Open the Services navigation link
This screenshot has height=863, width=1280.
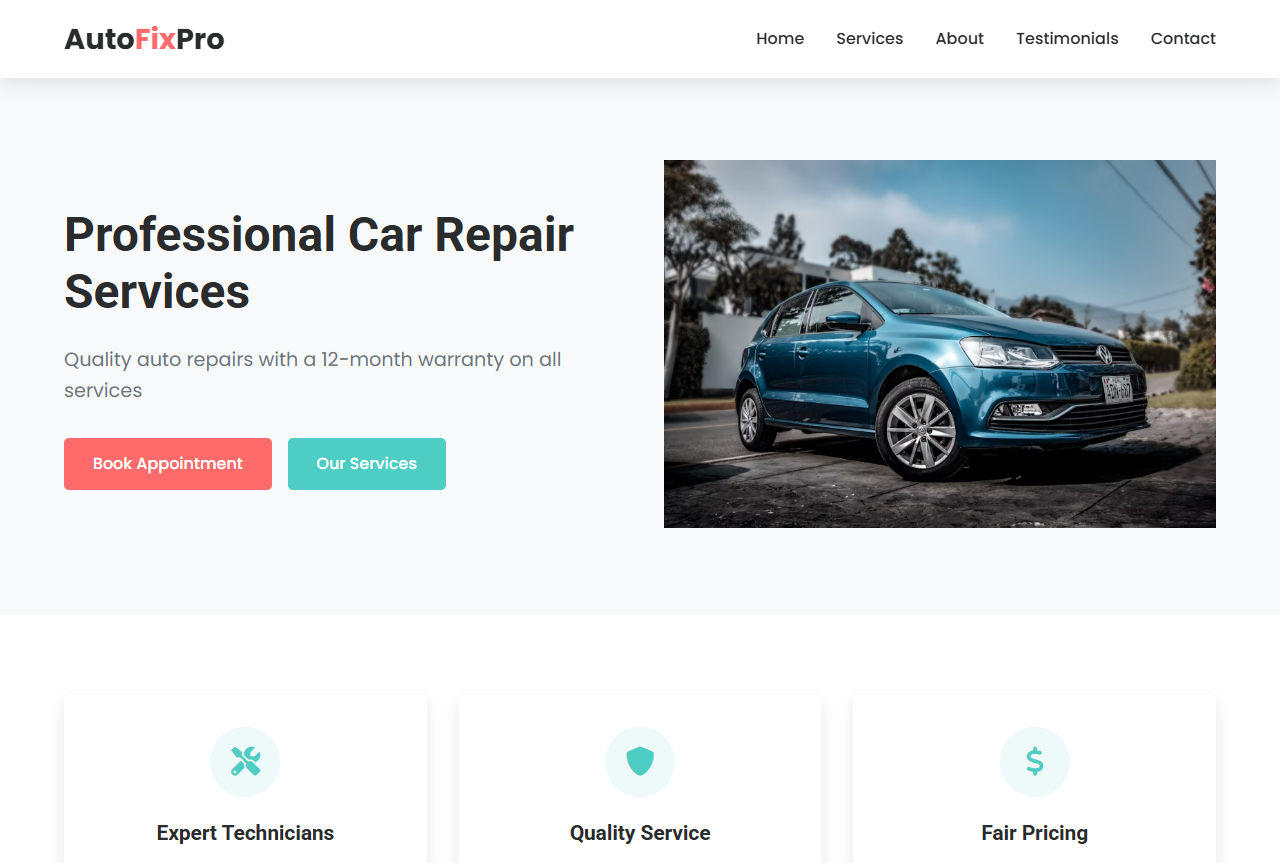pos(870,39)
